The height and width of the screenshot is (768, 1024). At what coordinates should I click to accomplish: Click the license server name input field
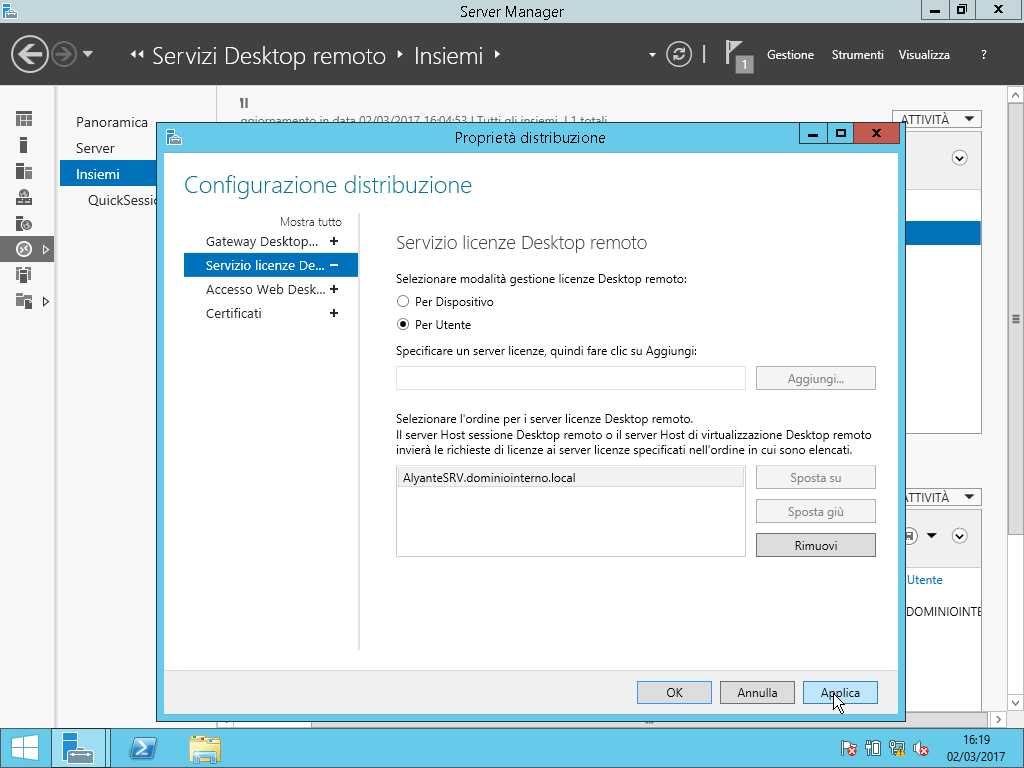pyautogui.click(x=570, y=378)
